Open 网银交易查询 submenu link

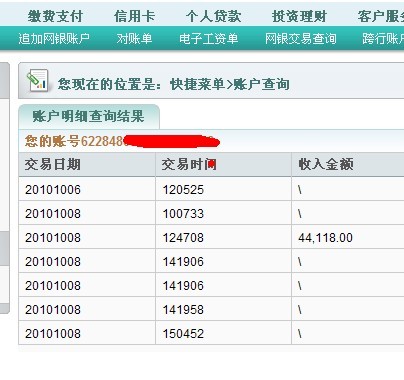301,39
